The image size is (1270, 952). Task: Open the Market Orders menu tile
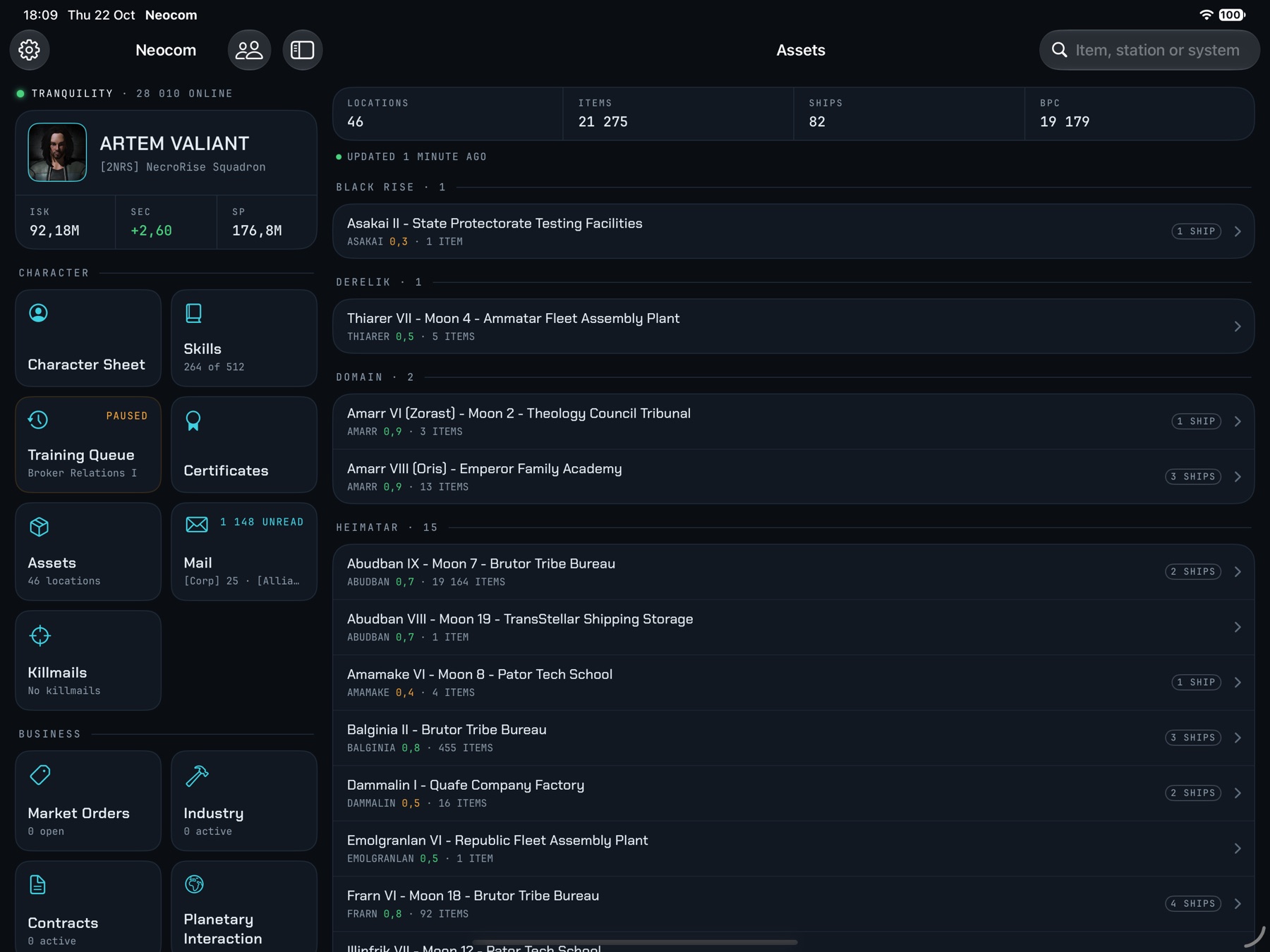(x=88, y=800)
